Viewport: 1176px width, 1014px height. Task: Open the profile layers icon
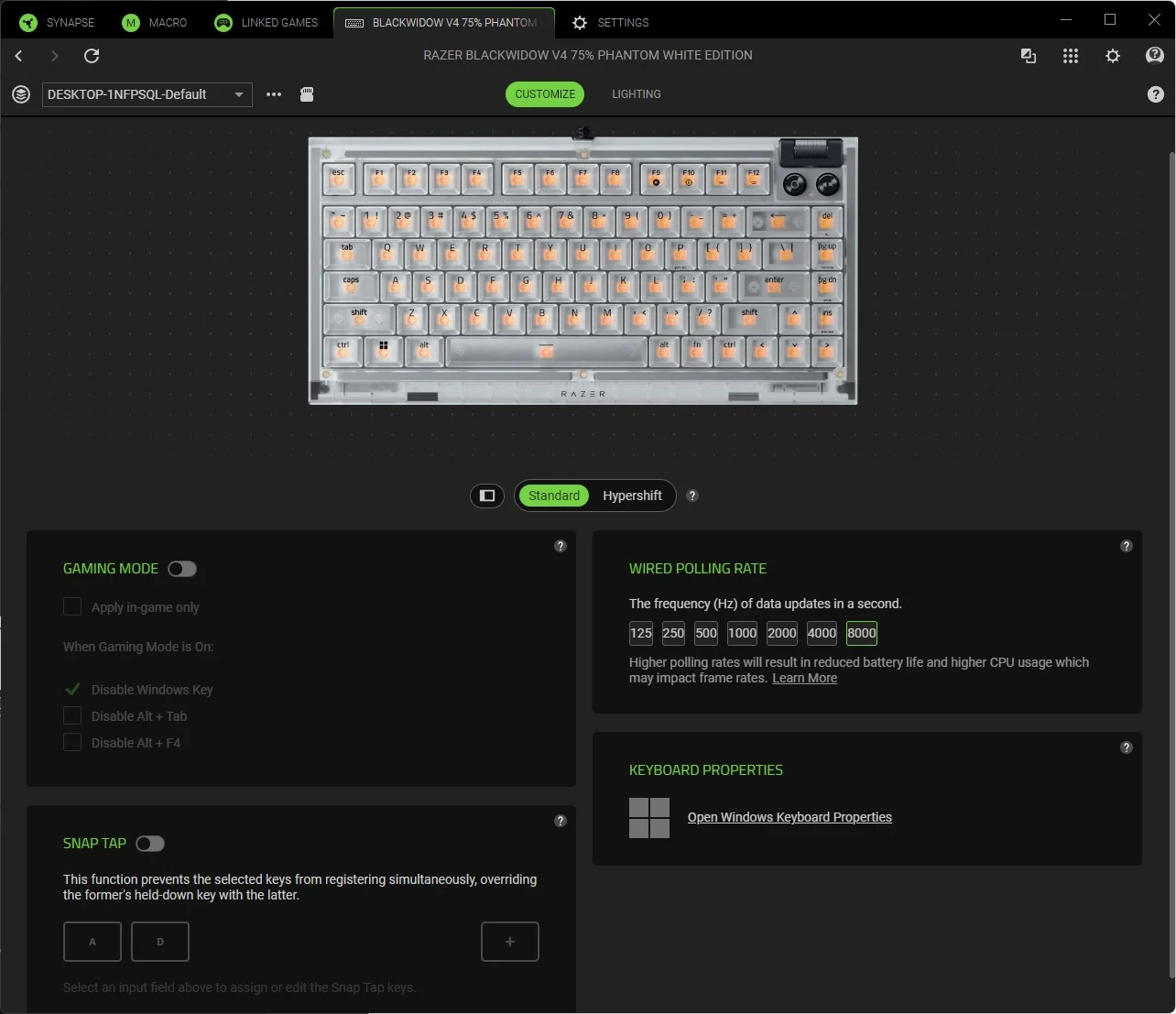coord(21,94)
